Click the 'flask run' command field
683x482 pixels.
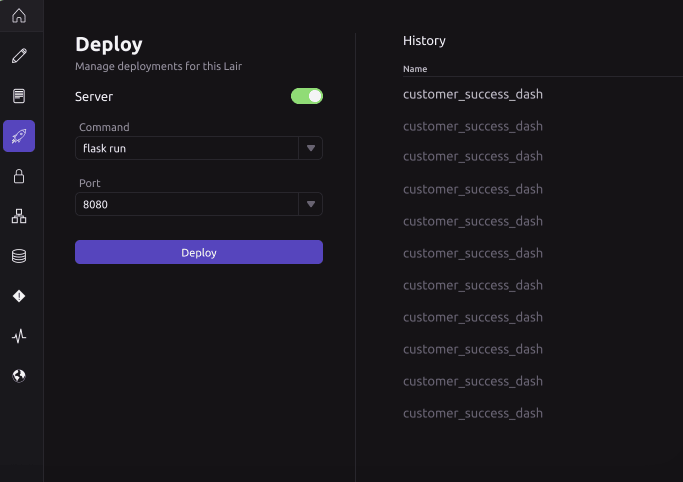click(x=186, y=149)
